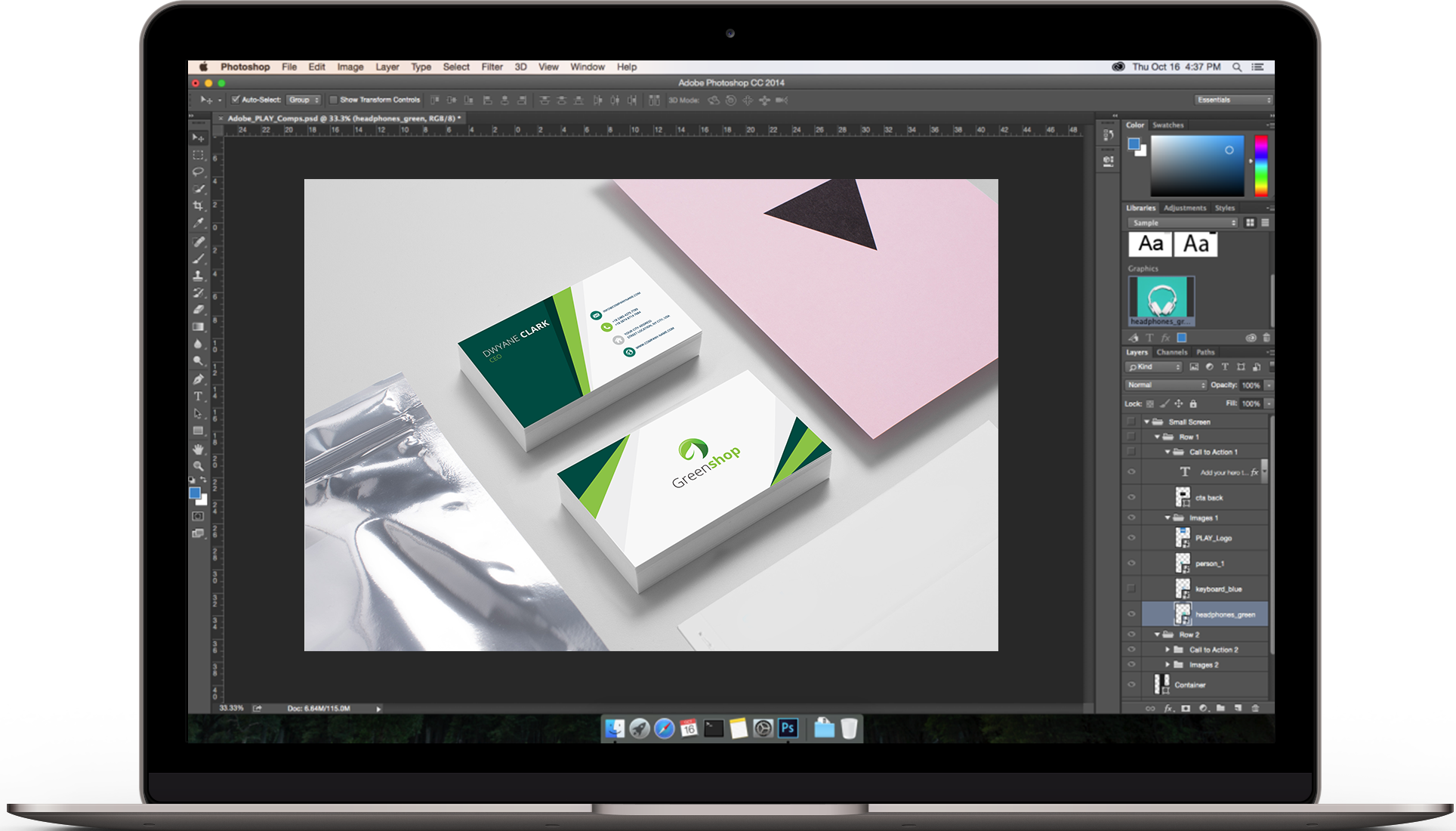1456x831 pixels.
Task: Select the Pen tool
Action: click(x=198, y=379)
